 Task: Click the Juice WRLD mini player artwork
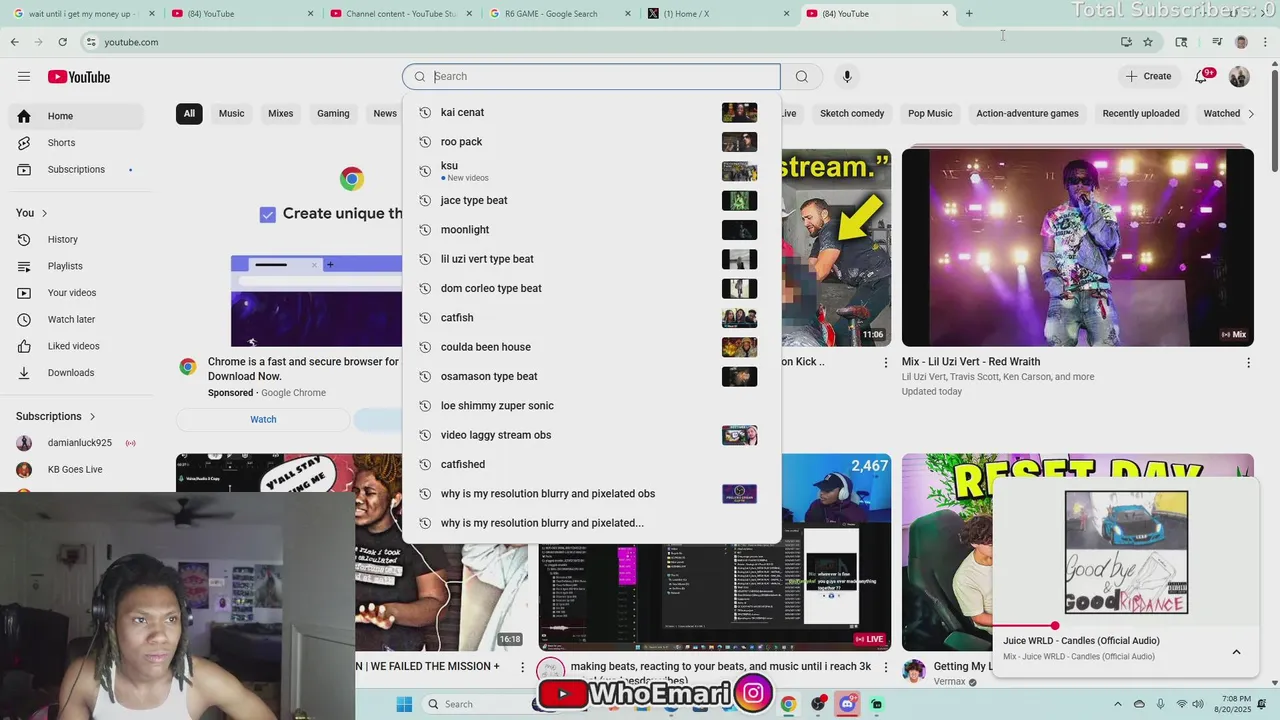(1126, 552)
